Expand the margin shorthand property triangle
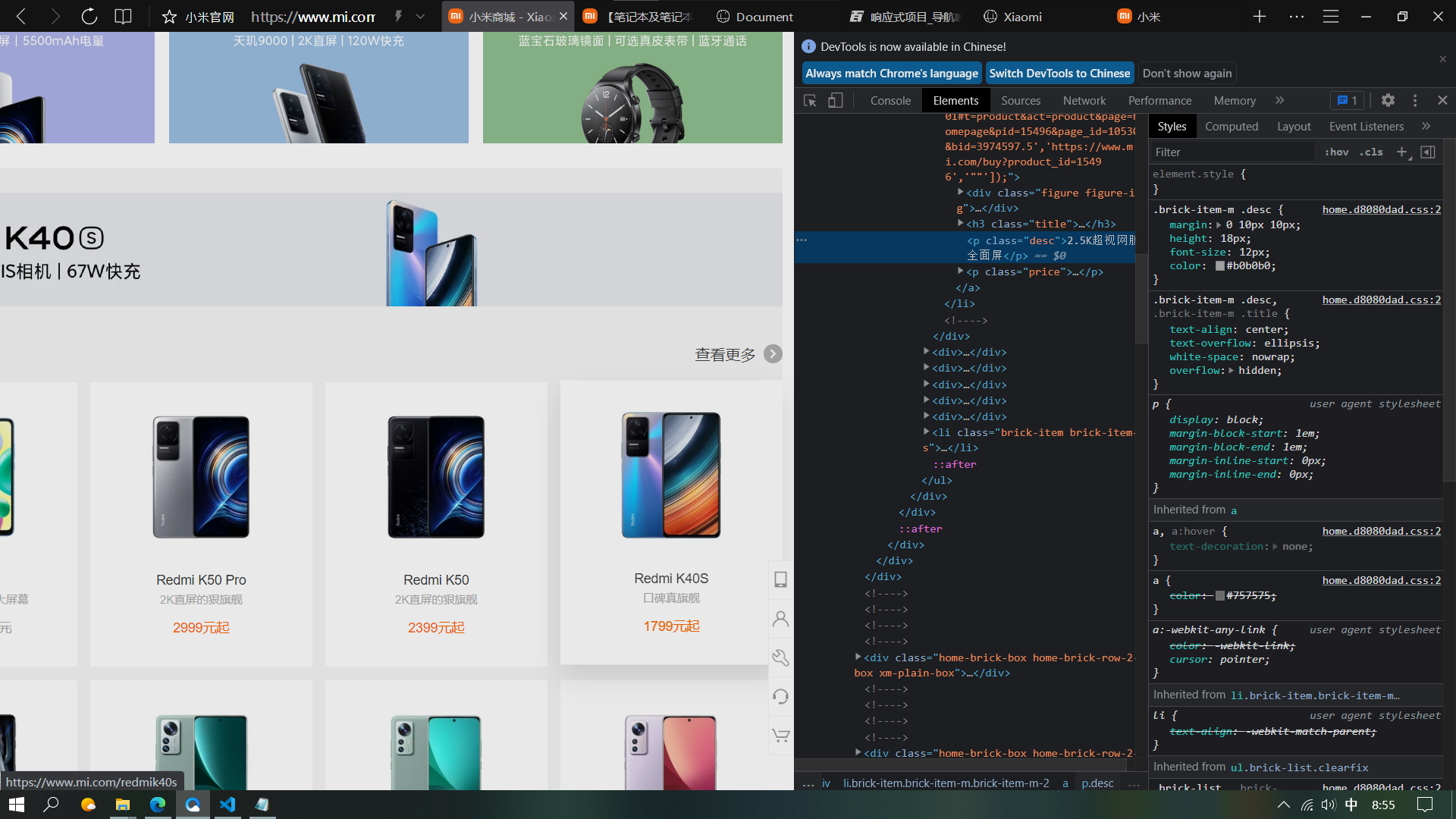The width and height of the screenshot is (1456, 819). point(1219,225)
